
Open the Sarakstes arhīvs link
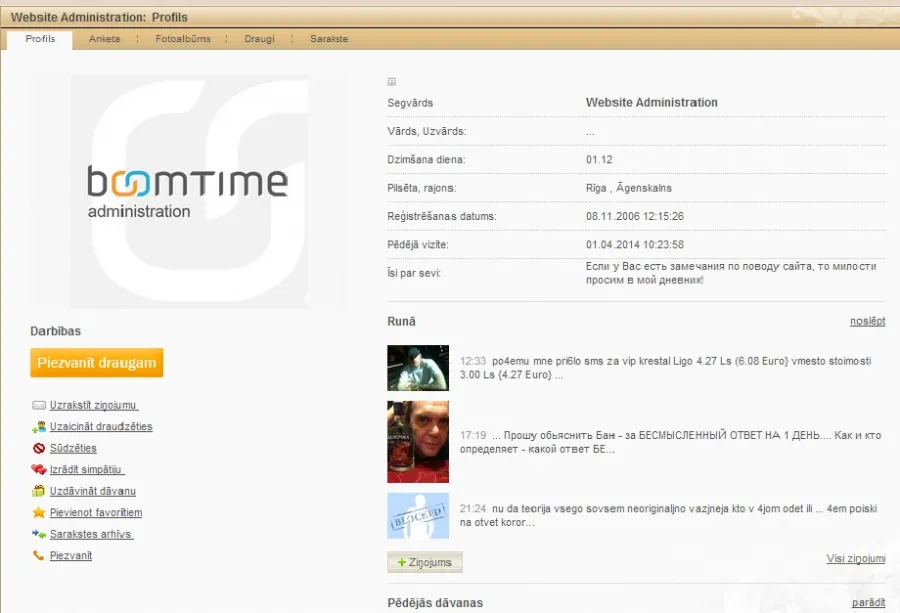tap(91, 534)
